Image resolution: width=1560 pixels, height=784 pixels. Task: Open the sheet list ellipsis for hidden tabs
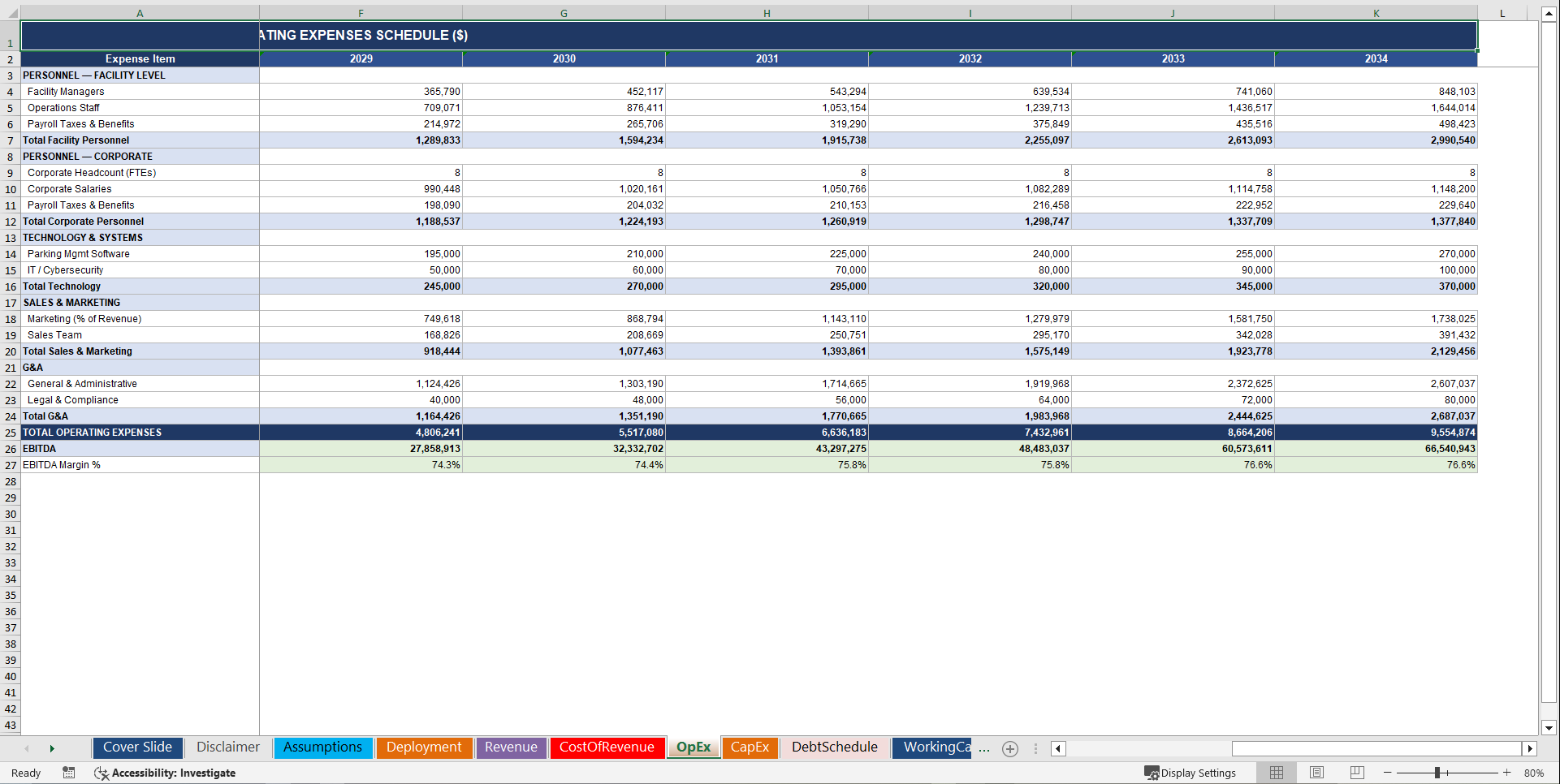pyautogui.click(x=984, y=748)
